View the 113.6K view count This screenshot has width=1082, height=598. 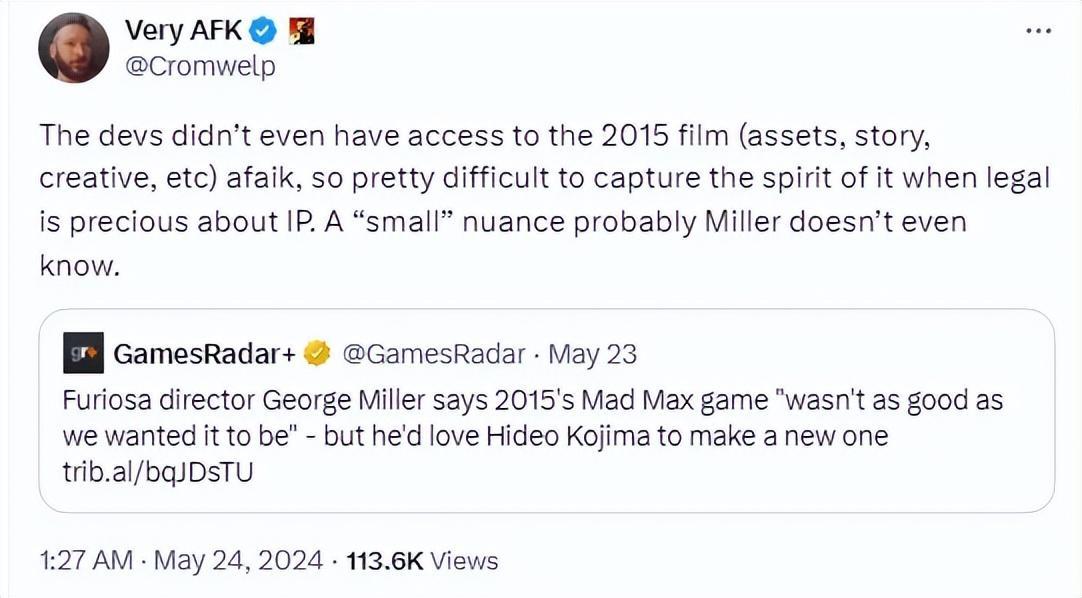386,560
